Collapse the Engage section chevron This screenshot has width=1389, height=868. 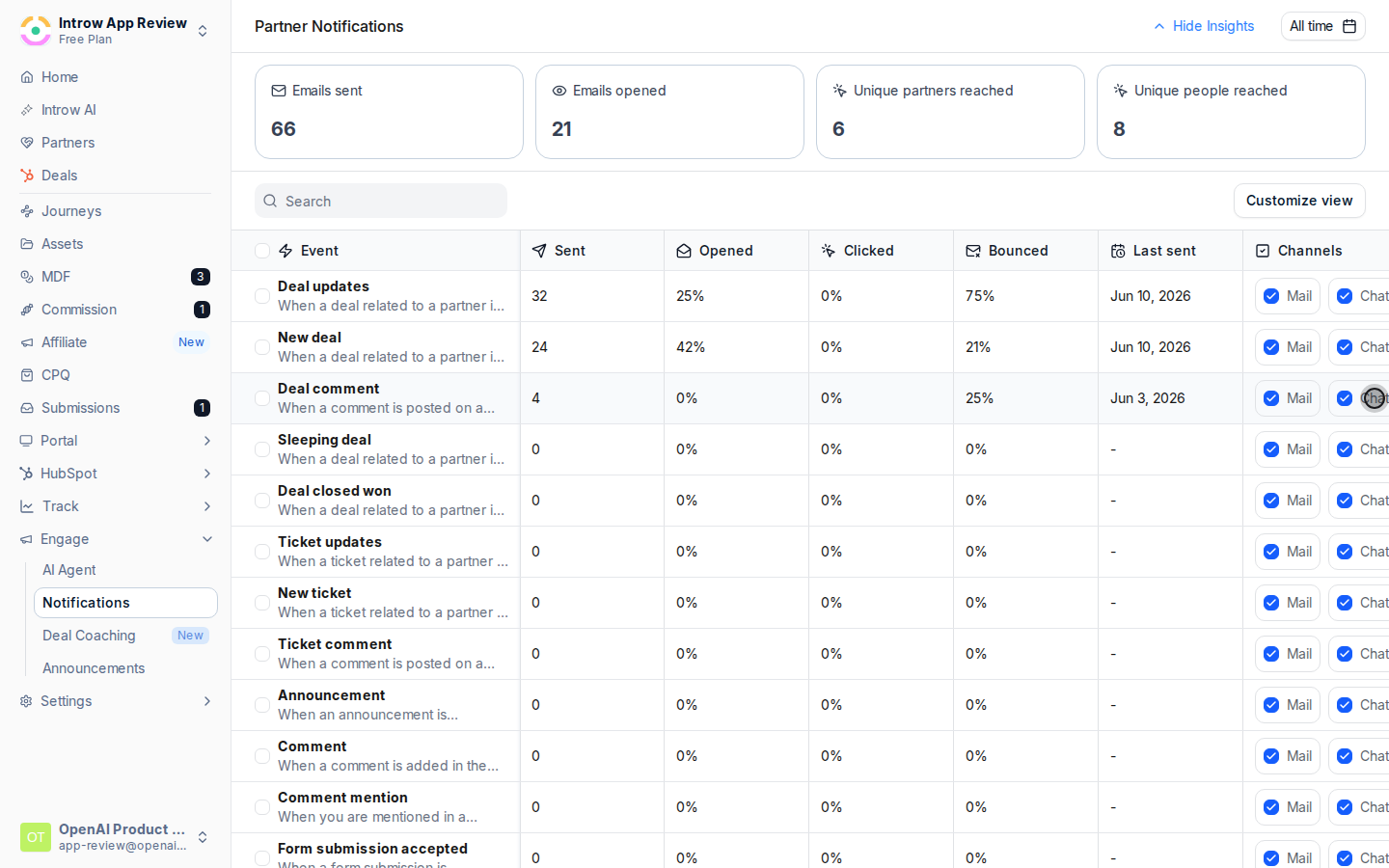point(206,539)
